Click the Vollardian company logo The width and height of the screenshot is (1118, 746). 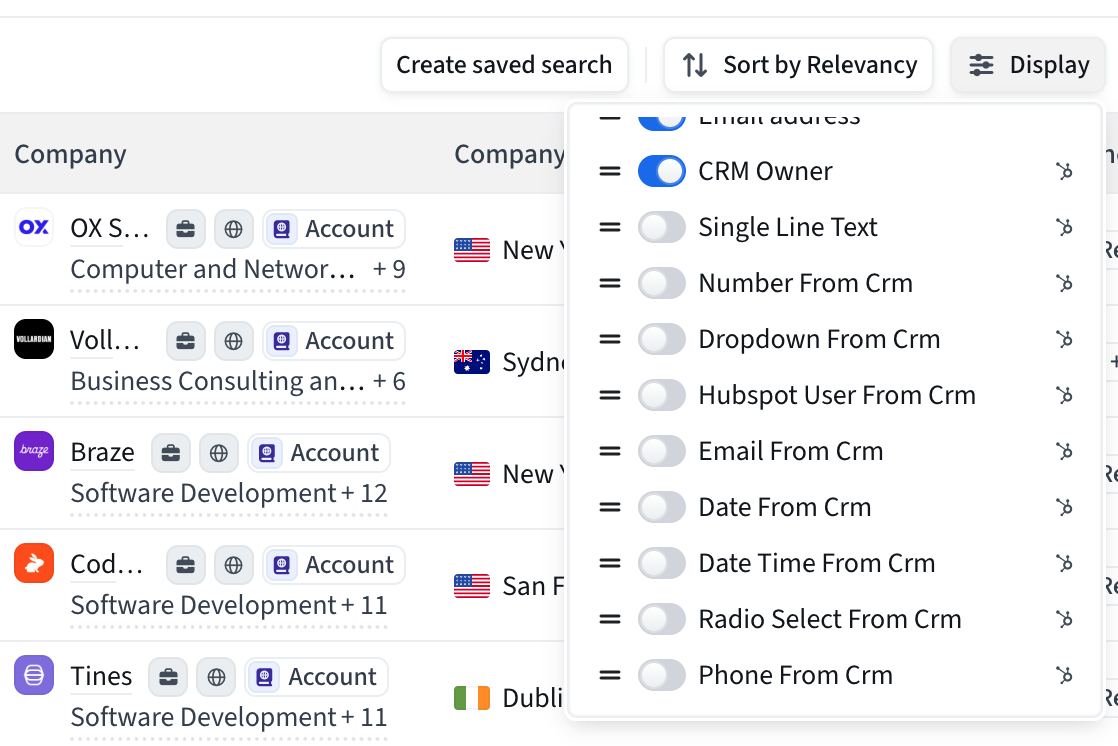pyautogui.click(x=34, y=339)
